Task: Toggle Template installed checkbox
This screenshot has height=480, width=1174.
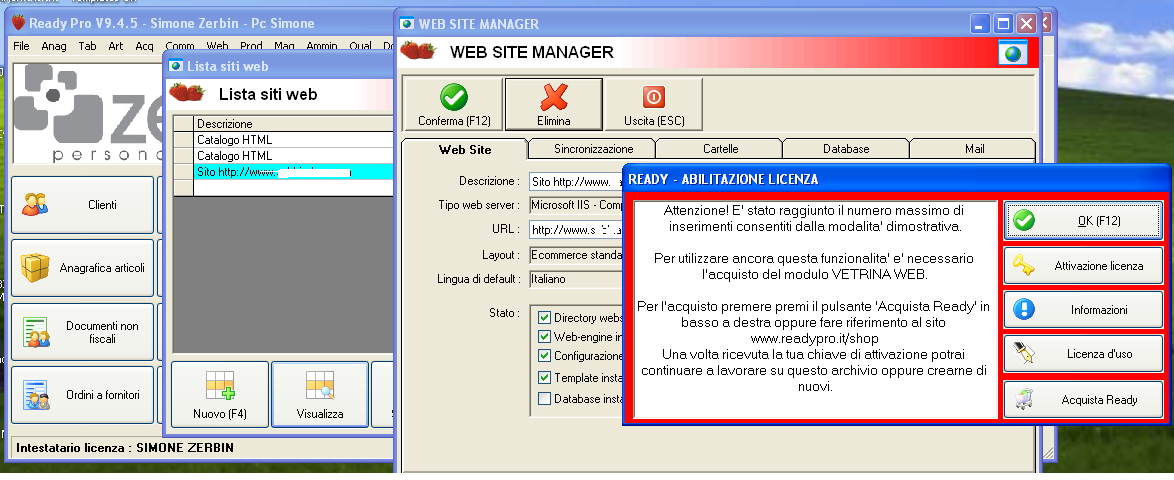Action: tap(544, 377)
